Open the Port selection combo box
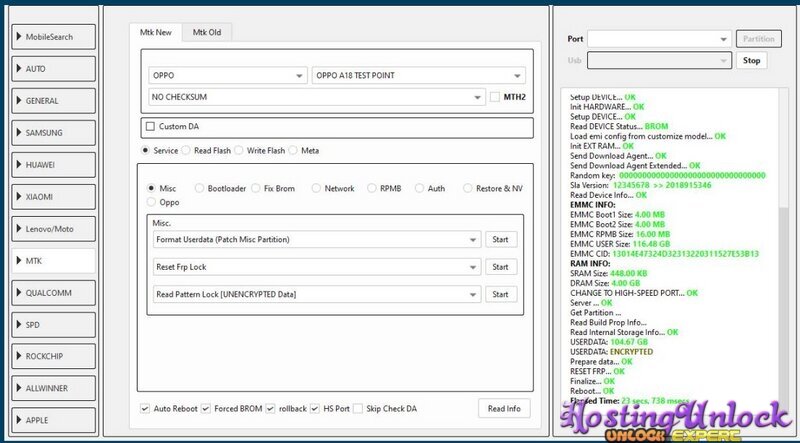The height and width of the screenshot is (443, 800). coord(659,39)
